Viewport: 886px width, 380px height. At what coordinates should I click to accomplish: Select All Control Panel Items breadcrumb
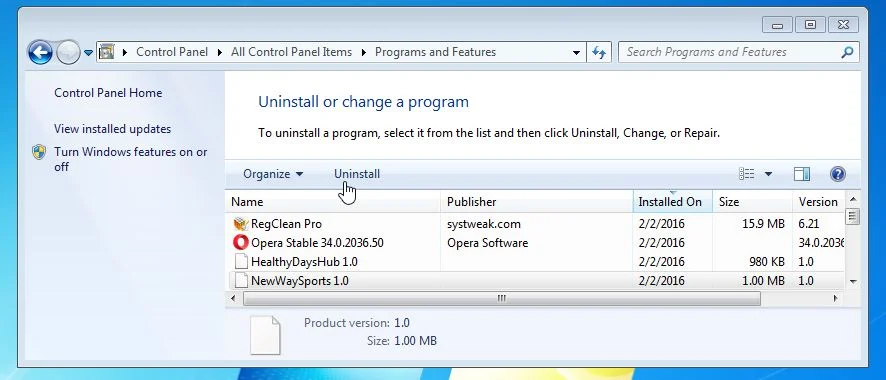coord(291,52)
